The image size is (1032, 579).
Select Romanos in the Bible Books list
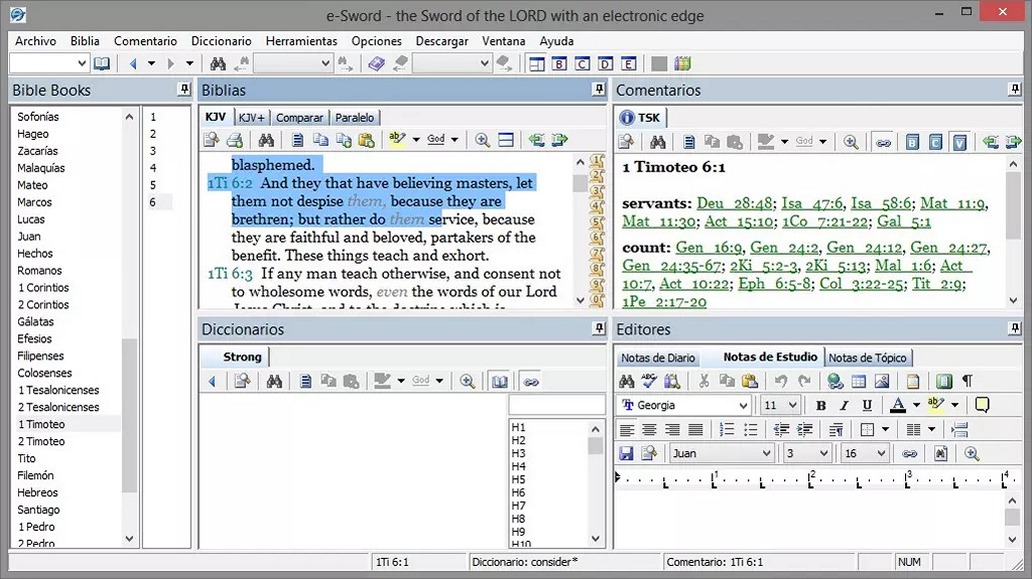pos(39,270)
